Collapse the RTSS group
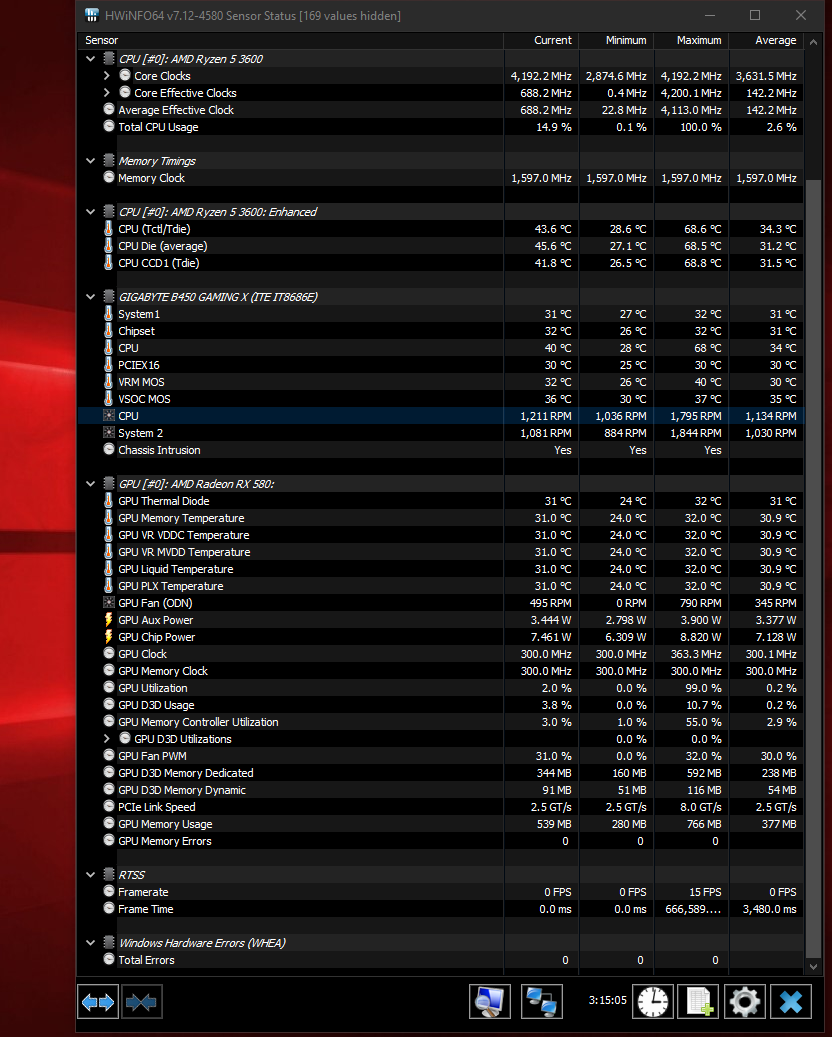The height and width of the screenshot is (1037, 832). [91, 875]
